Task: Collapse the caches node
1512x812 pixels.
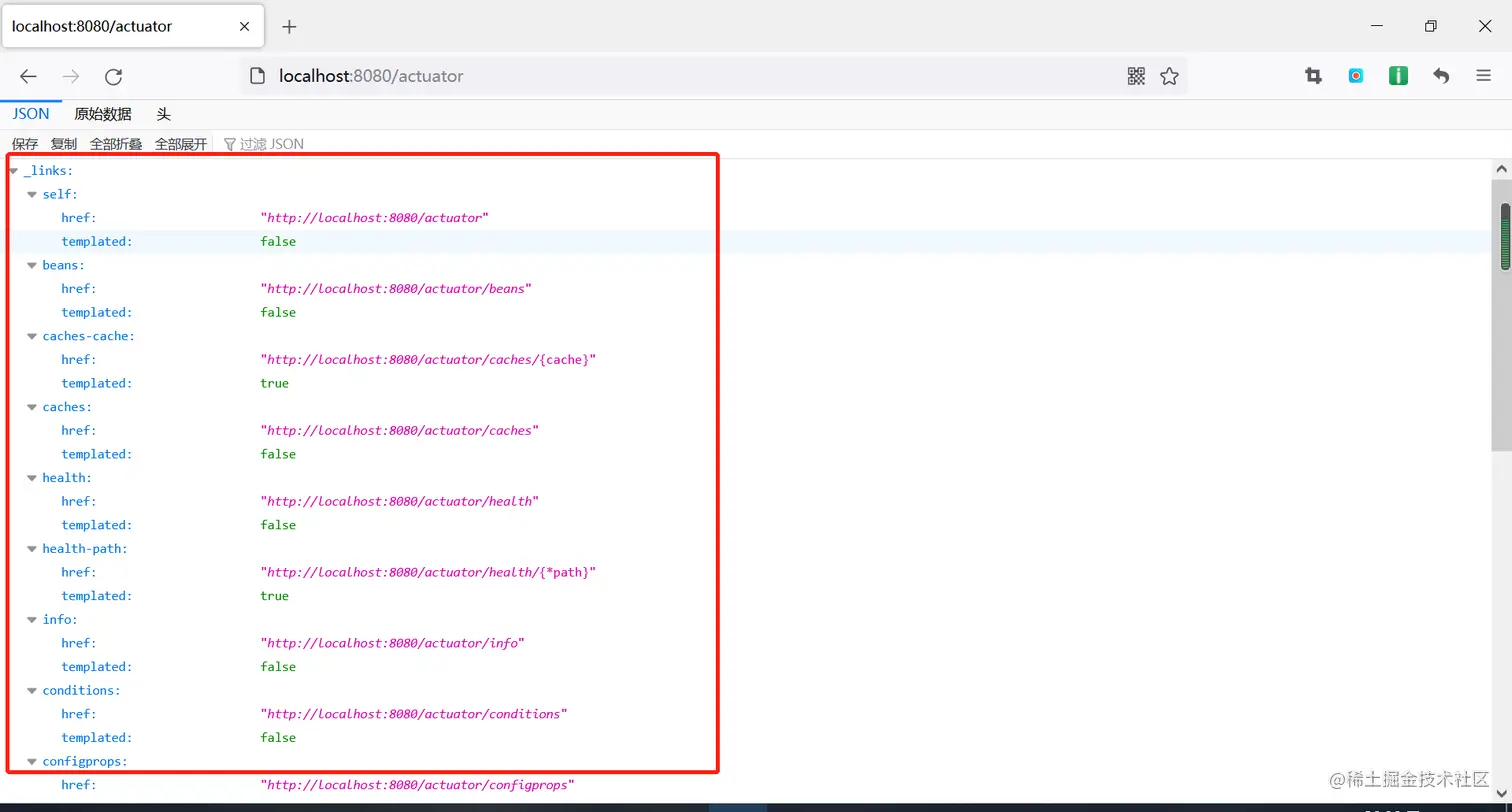Action: tap(32, 408)
